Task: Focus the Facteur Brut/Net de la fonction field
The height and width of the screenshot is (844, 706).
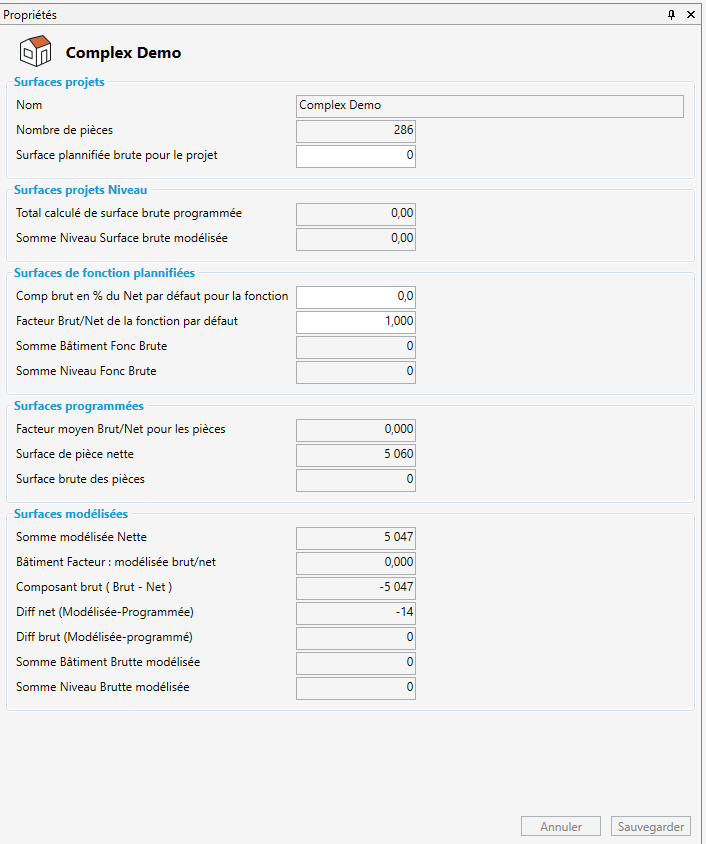Action: click(356, 322)
